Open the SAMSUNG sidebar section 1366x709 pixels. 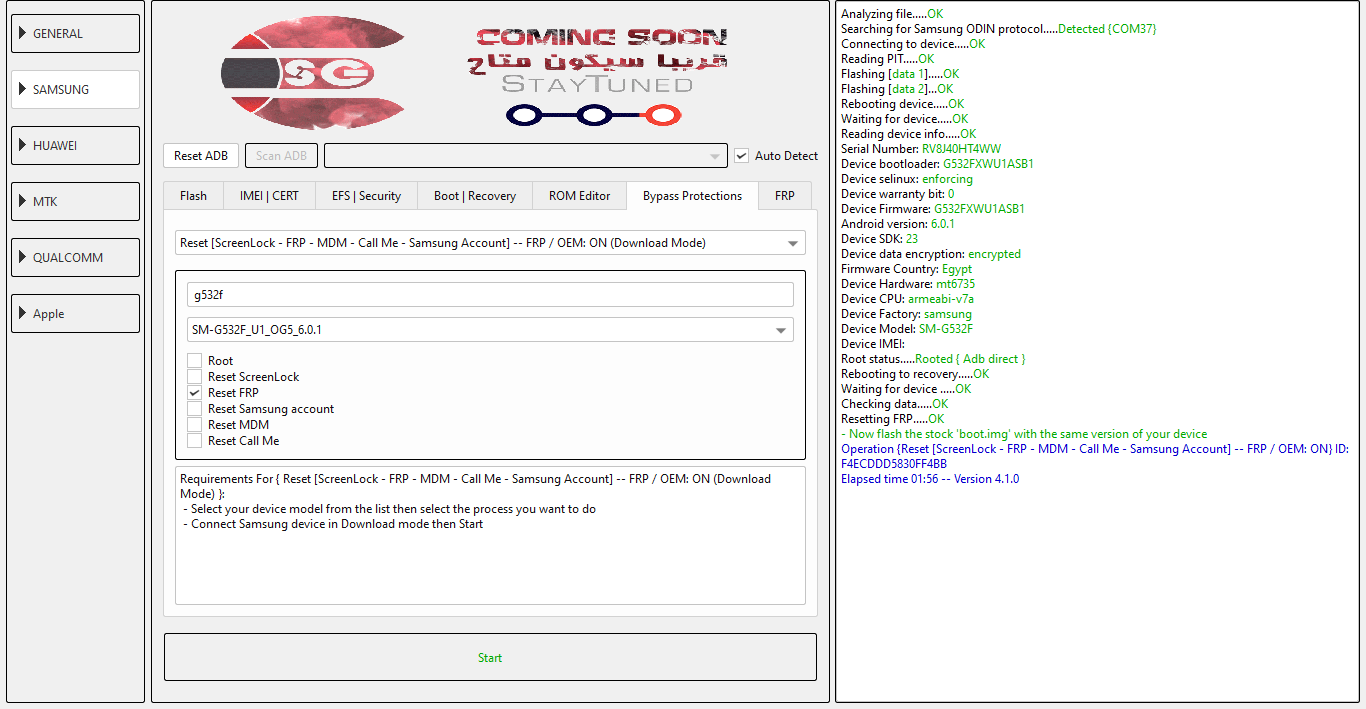(75, 89)
